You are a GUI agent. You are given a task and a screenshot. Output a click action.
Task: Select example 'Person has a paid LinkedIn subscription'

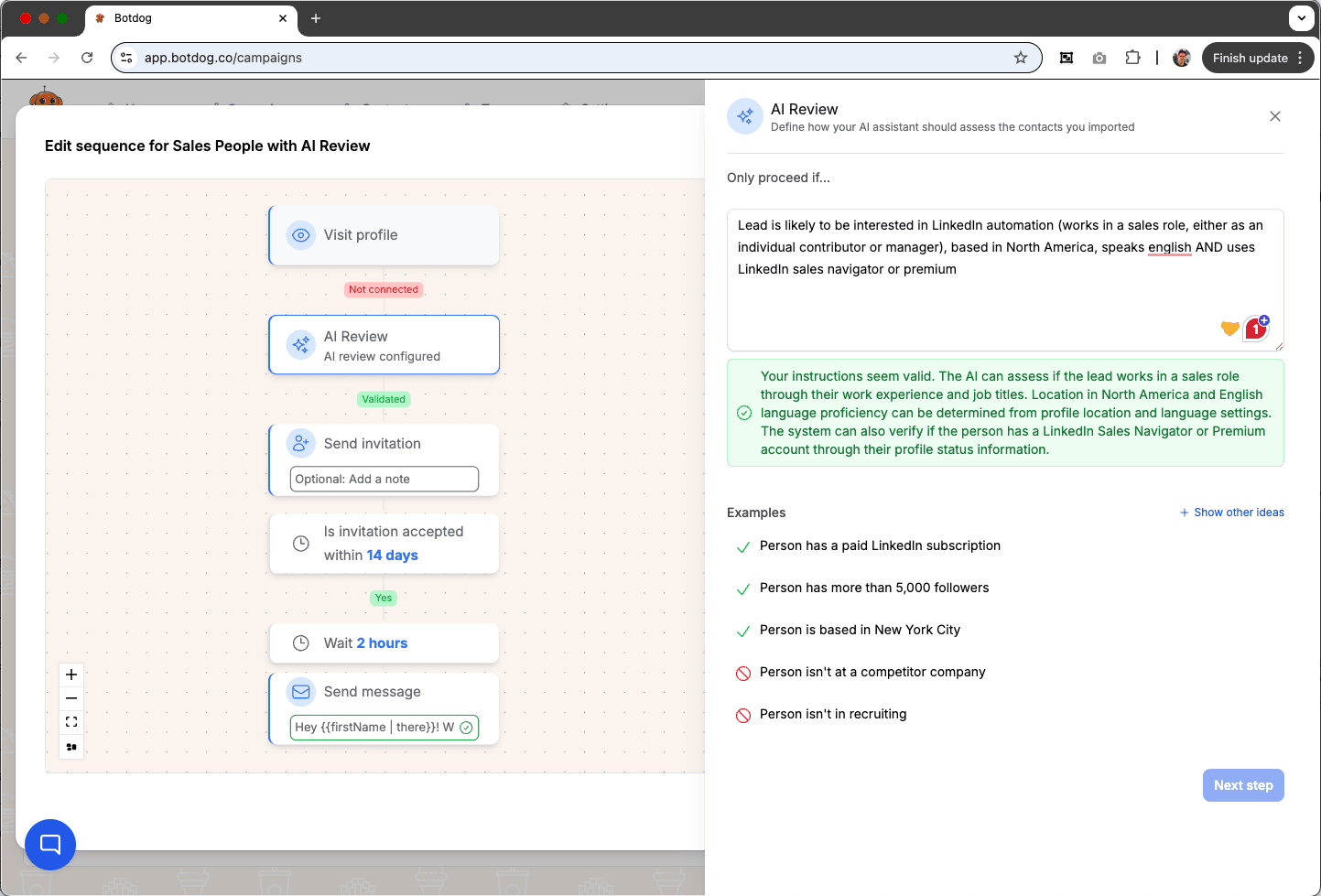tap(879, 545)
